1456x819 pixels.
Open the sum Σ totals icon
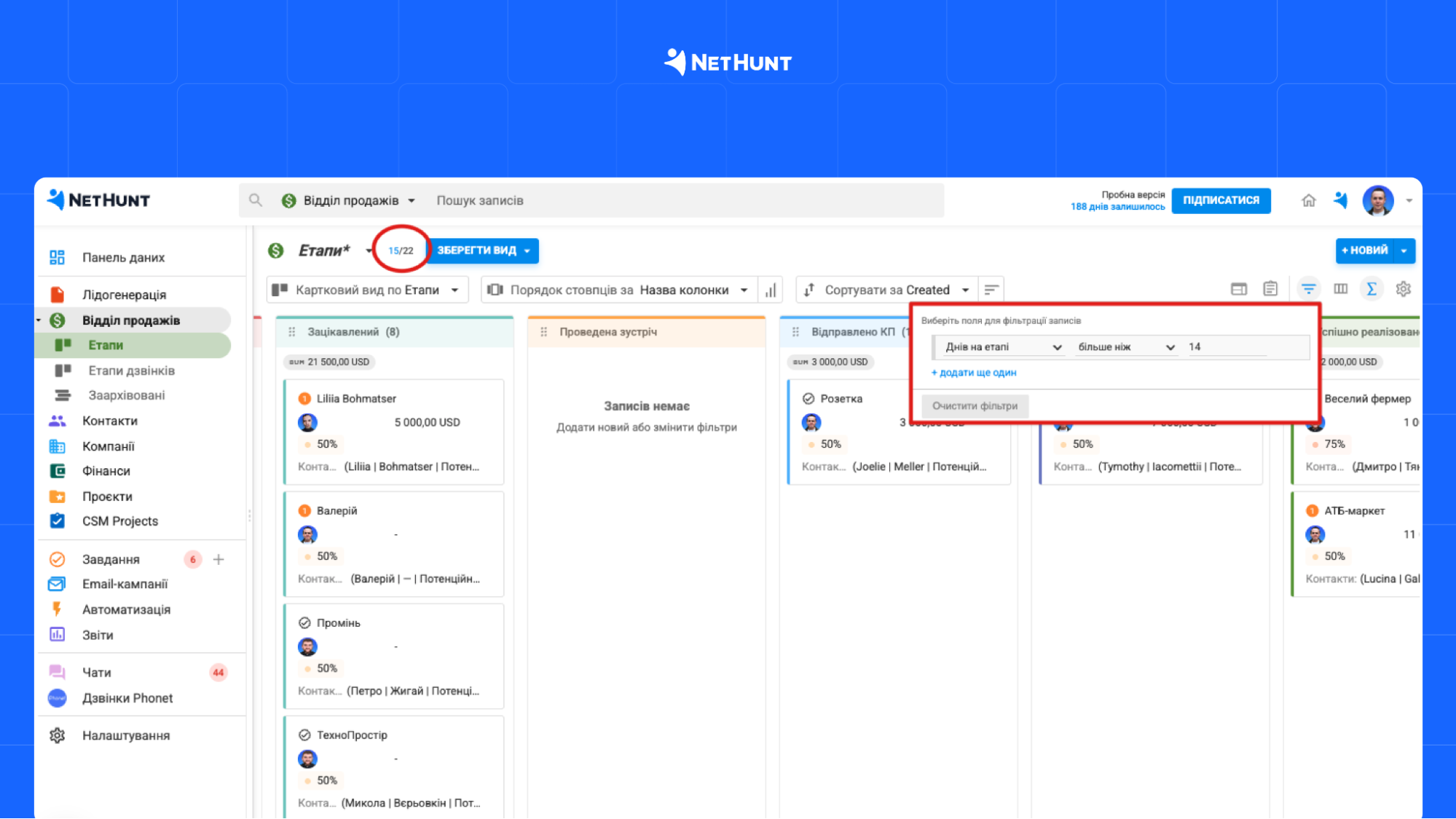(x=1372, y=289)
